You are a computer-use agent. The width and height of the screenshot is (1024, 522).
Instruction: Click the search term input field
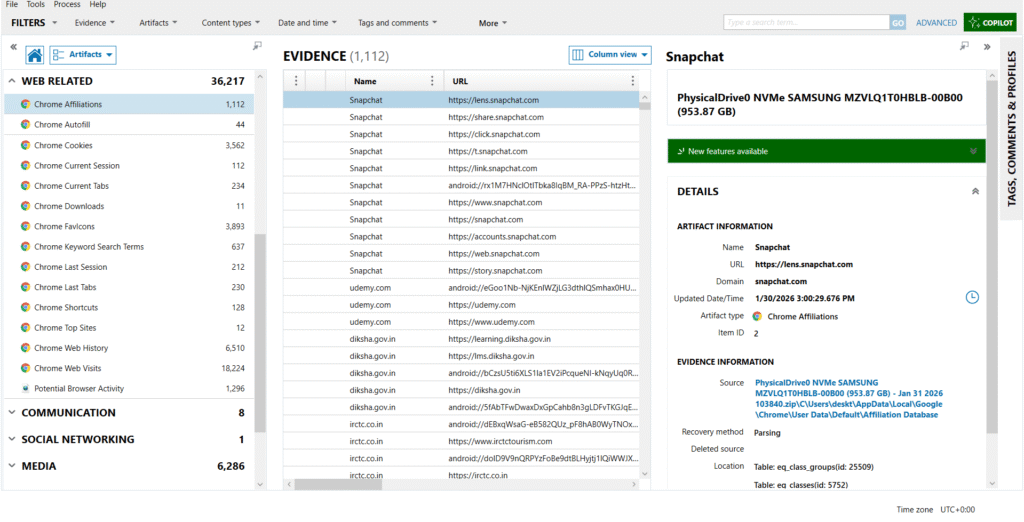click(x=805, y=22)
